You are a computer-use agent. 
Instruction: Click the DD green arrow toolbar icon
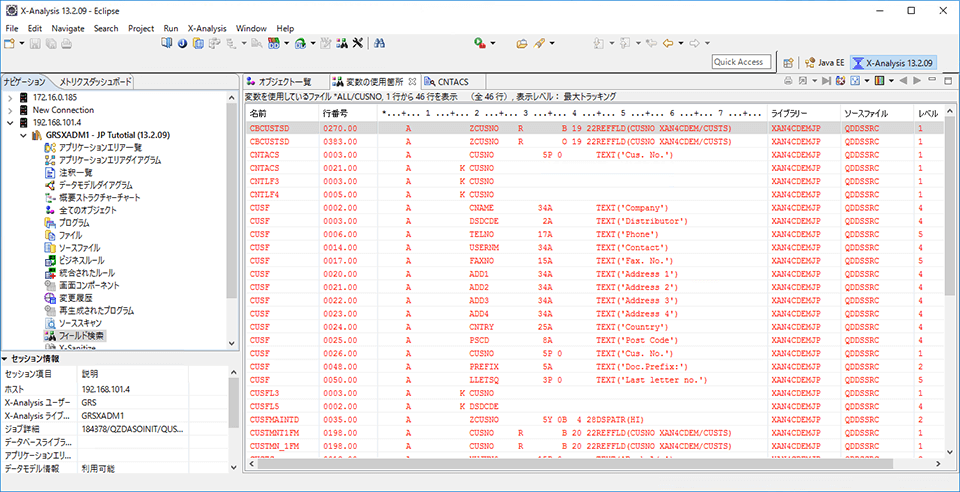coord(300,43)
